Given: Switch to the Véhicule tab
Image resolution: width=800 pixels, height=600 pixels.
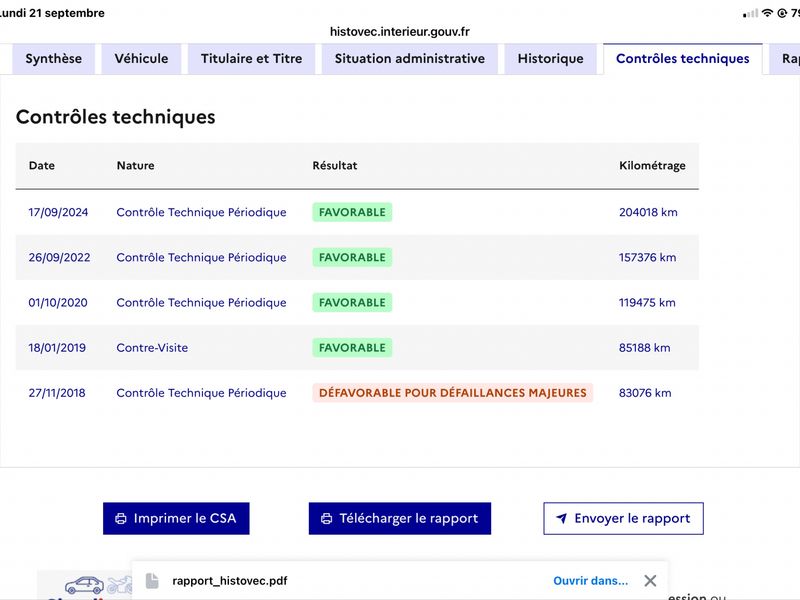Looking at the screenshot, I should [x=141, y=59].
